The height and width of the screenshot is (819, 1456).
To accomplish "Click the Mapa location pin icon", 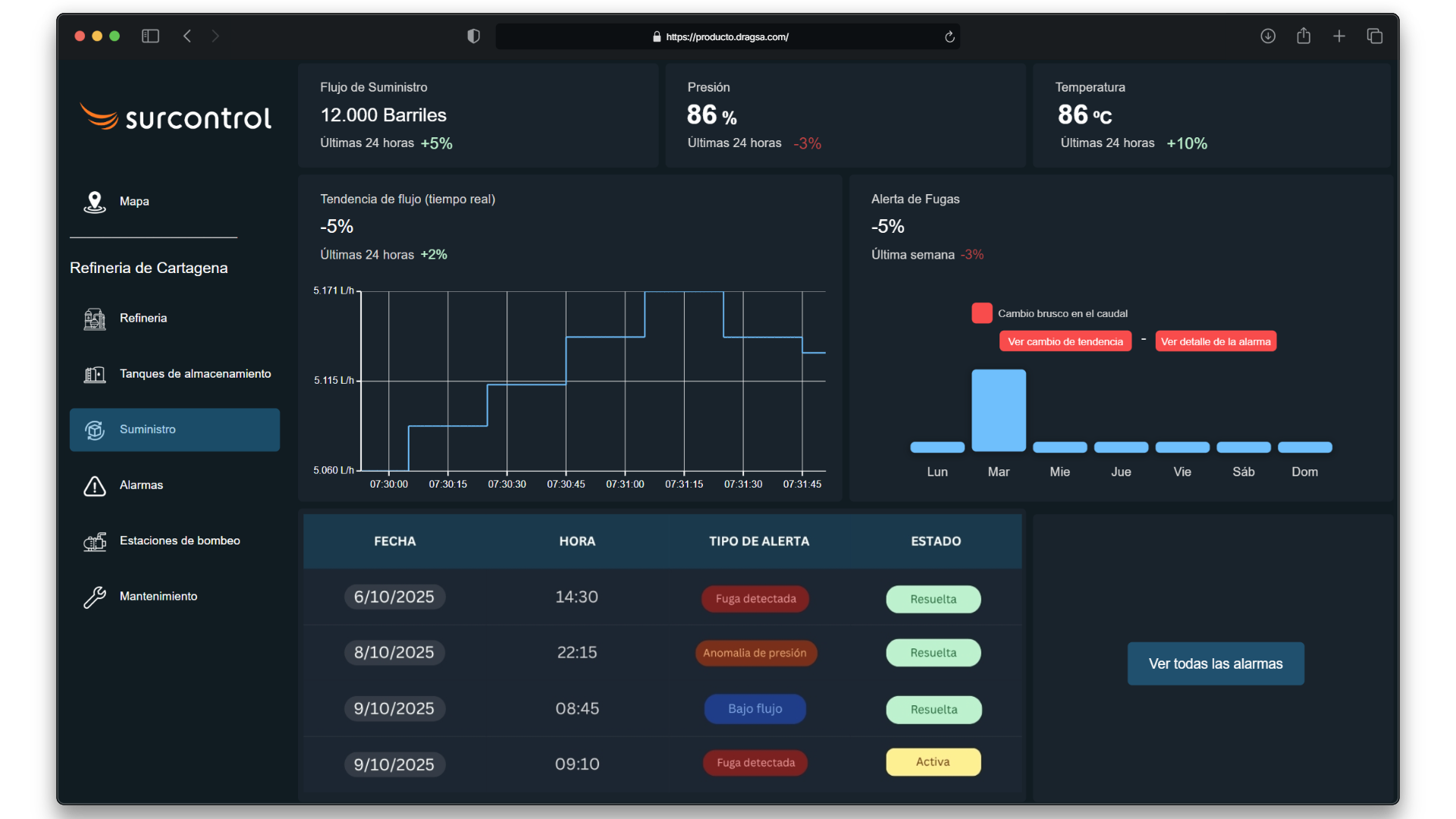I will coord(95,202).
